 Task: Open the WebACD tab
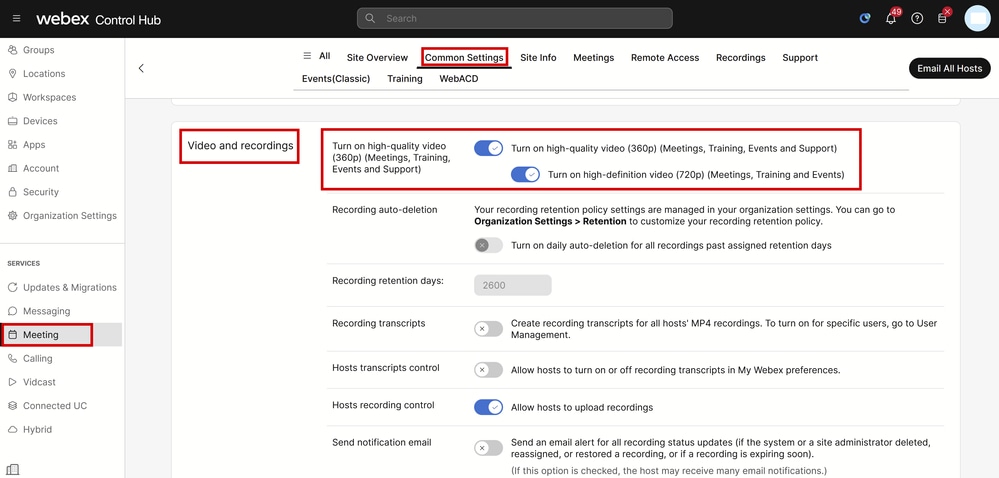(459, 78)
